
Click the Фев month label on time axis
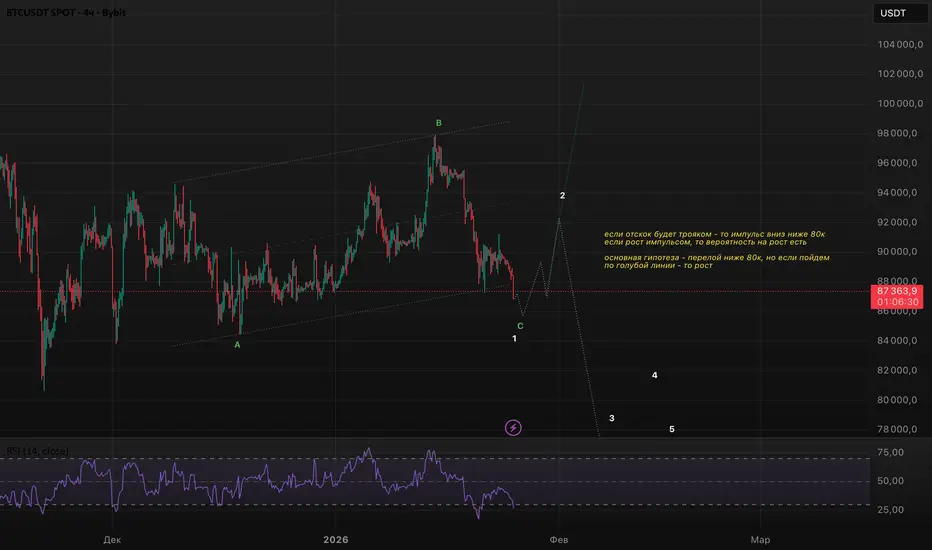coord(559,540)
